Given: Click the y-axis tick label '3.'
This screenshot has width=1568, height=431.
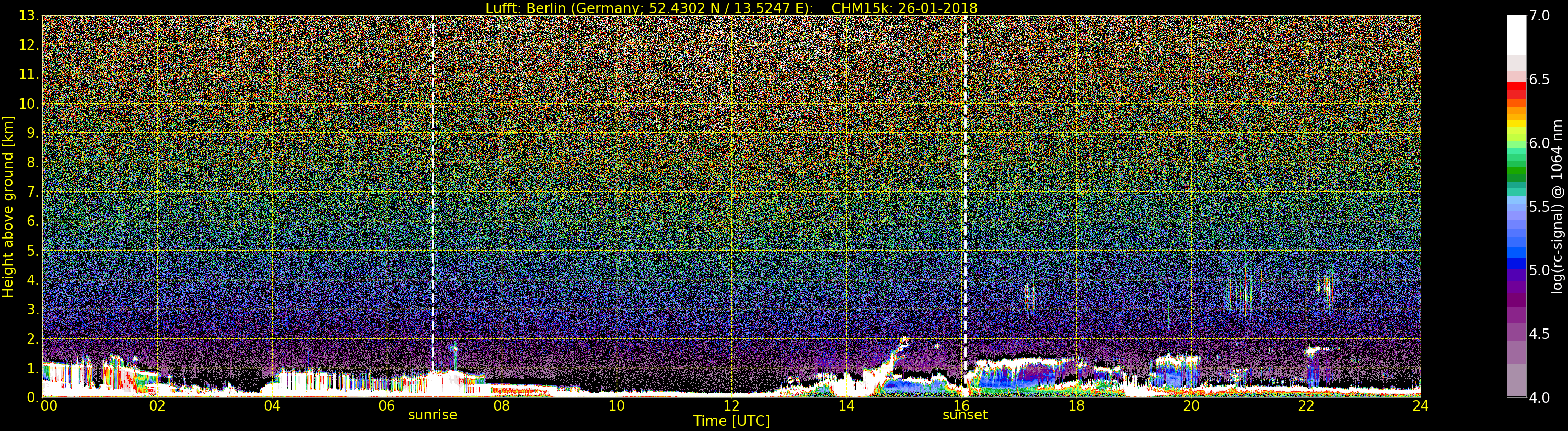Looking at the screenshot, I should click(x=32, y=309).
